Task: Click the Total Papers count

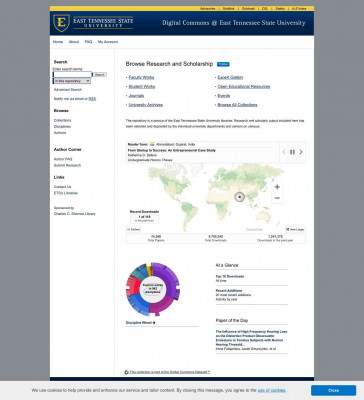Action: click(156, 236)
